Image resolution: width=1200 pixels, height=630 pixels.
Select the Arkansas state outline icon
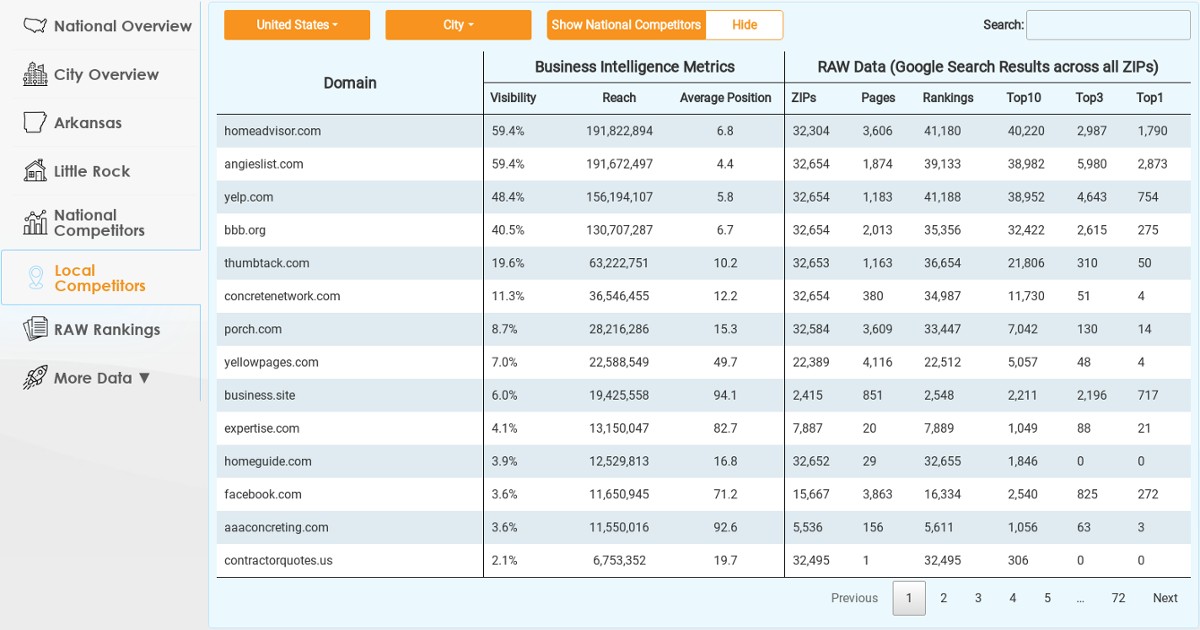35,122
